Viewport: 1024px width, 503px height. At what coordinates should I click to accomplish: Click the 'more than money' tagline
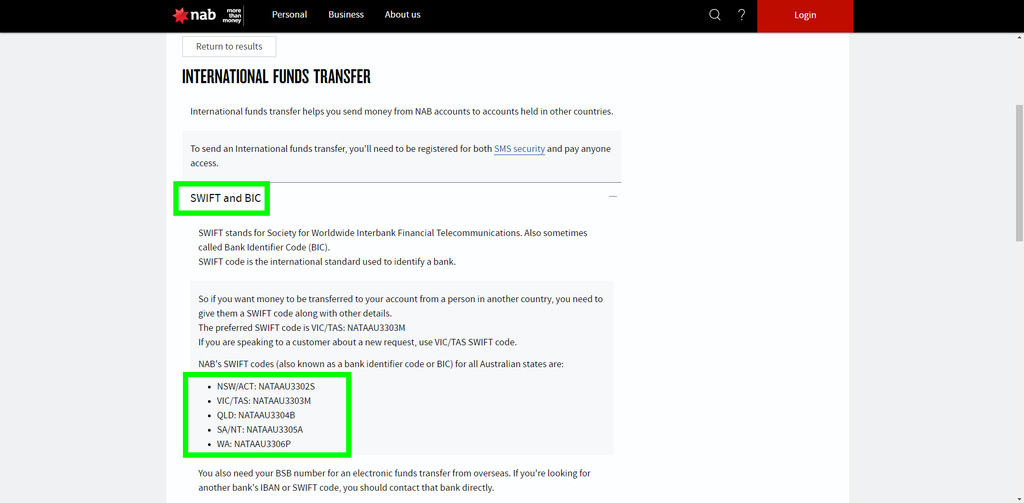(x=234, y=16)
